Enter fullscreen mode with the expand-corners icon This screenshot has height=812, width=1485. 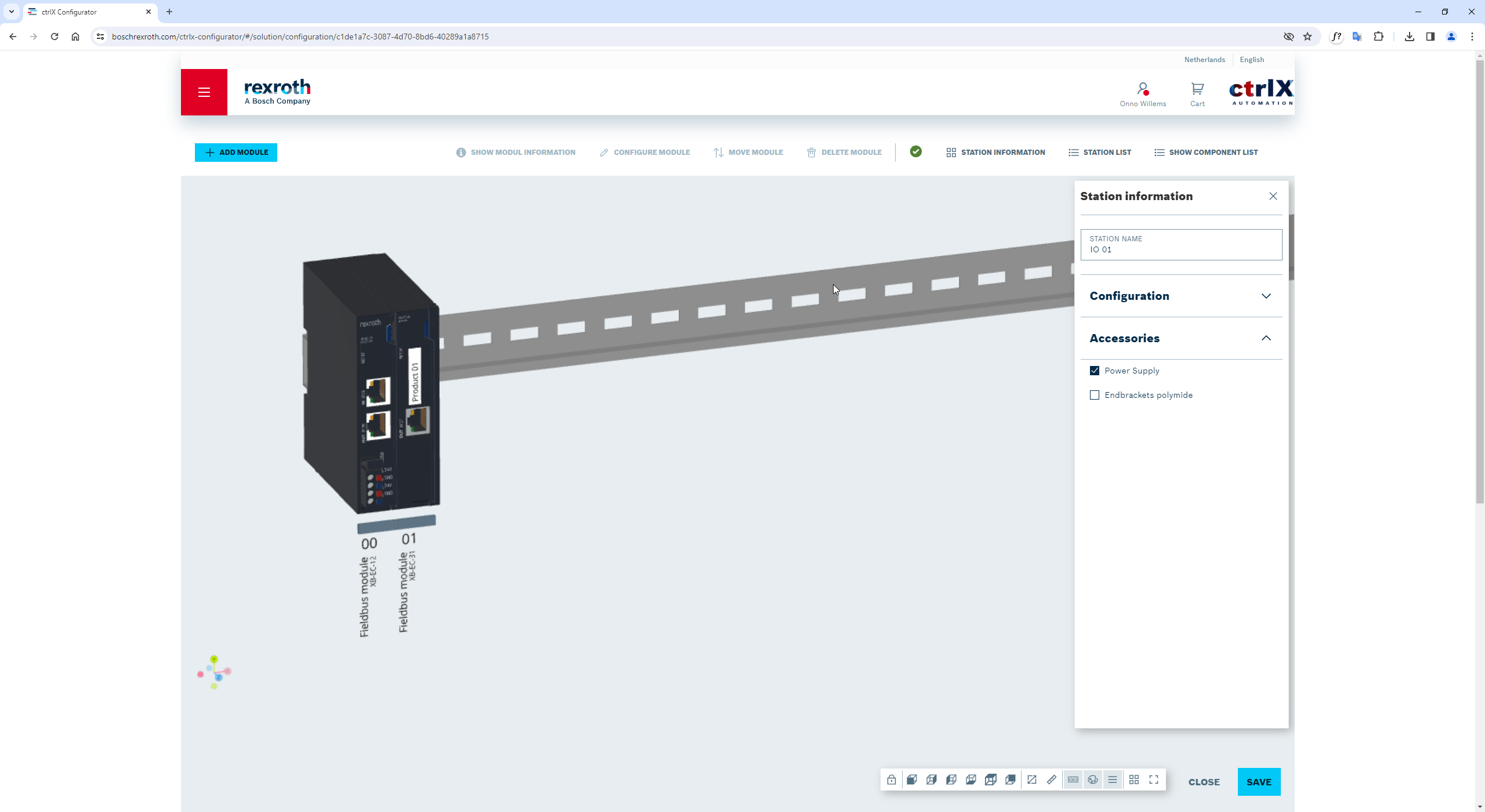tap(1154, 780)
